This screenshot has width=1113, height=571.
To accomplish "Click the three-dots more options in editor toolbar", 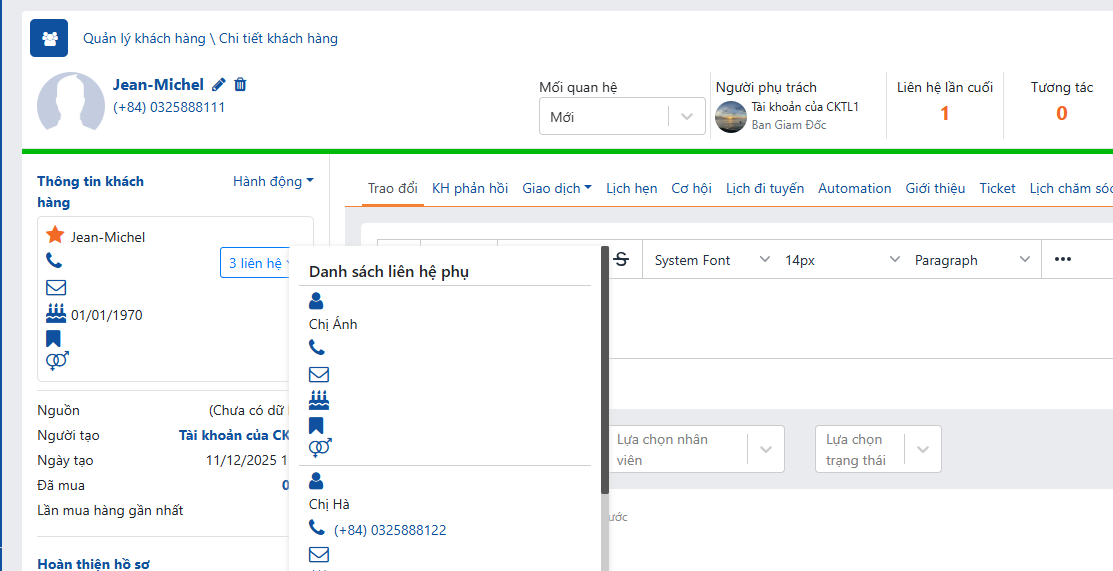I will coord(1062,260).
